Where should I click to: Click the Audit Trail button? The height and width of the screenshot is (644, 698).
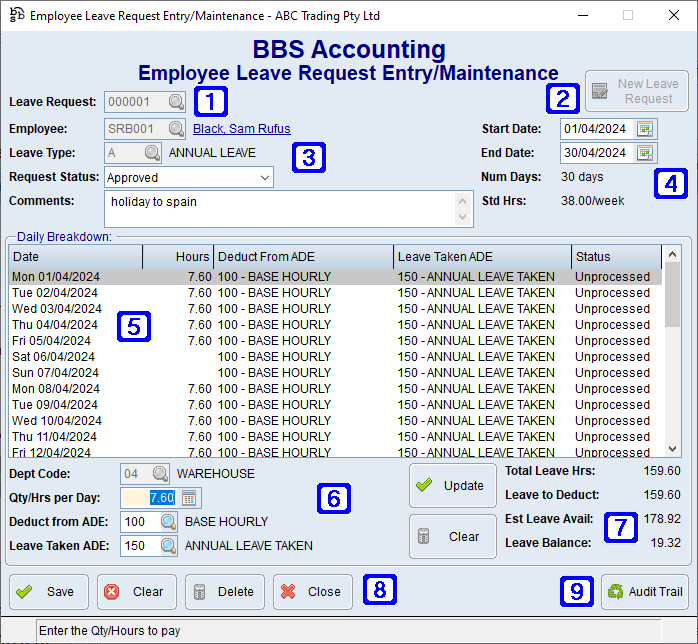coord(644,592)
